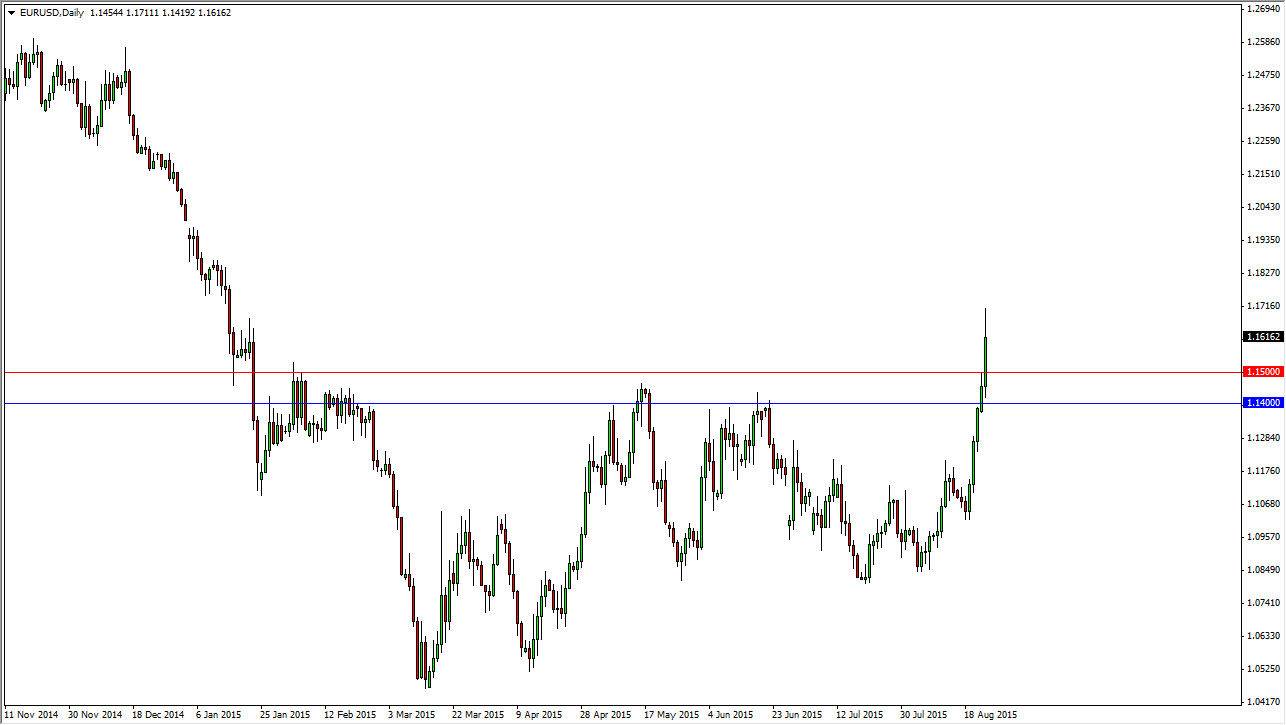Click the 1.10680 price axis label
Screen dimensions: 1286x725
(1263, 504)
